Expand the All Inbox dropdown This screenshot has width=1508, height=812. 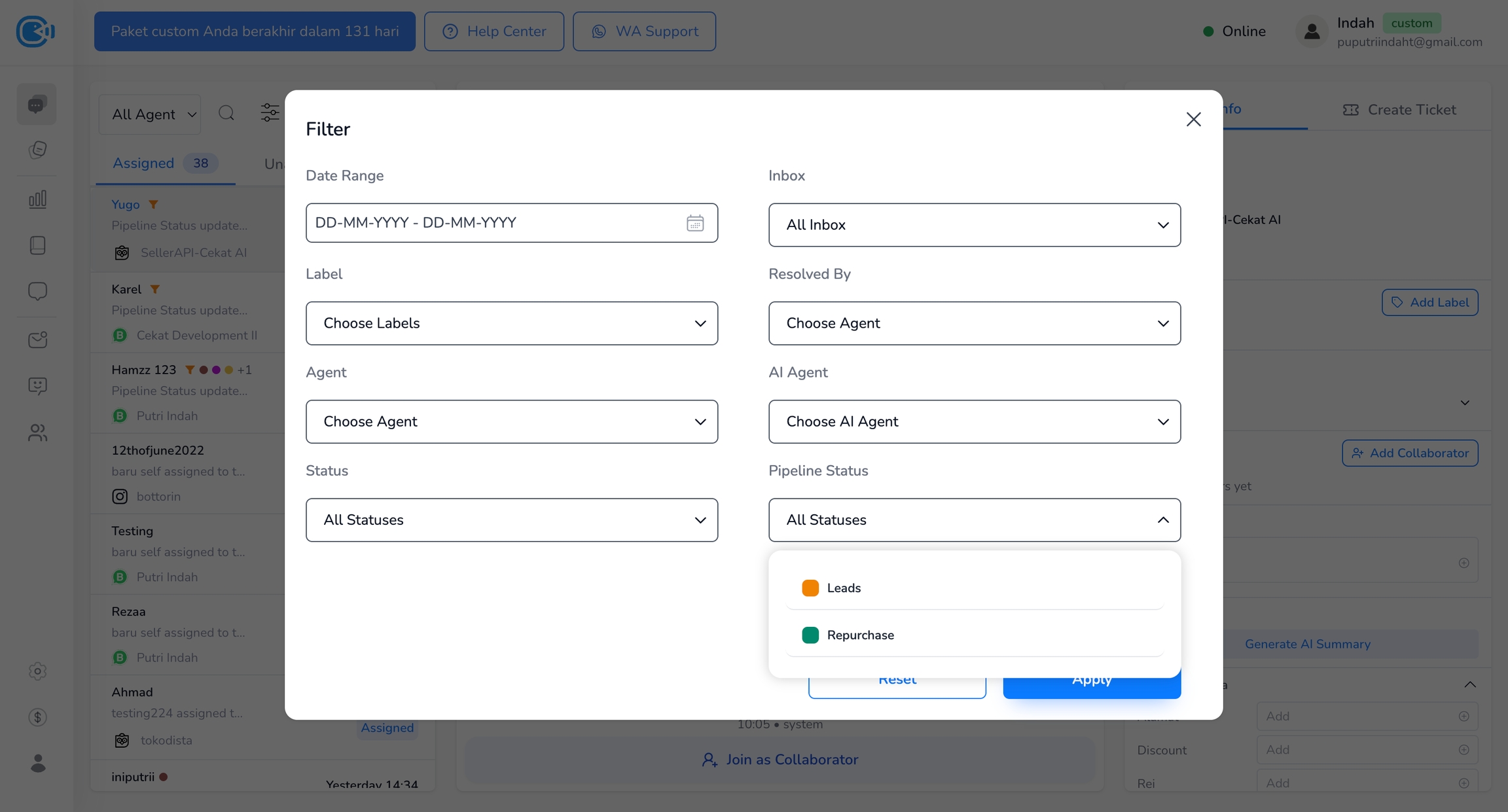click(974, 225)
